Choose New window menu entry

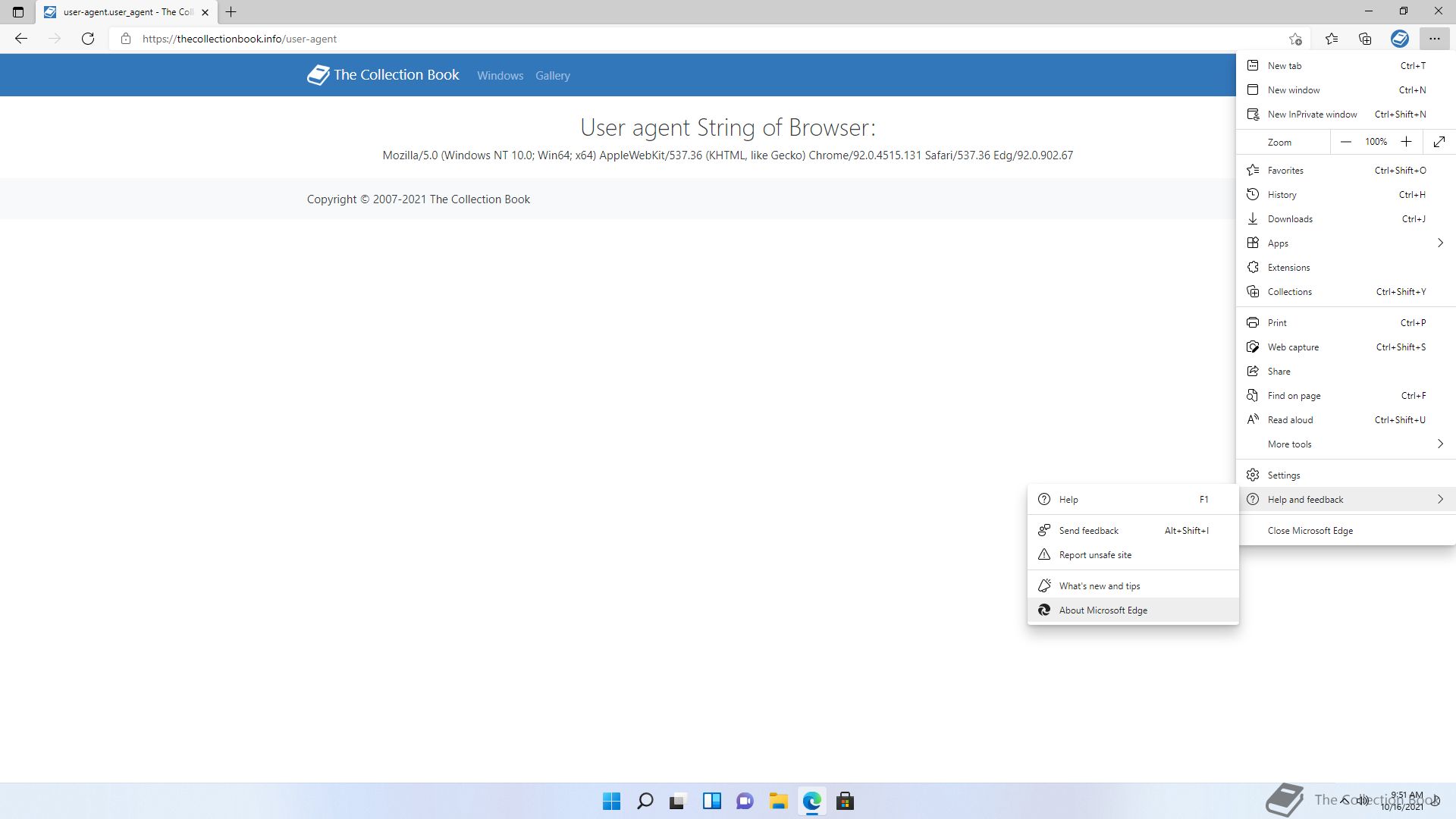tap(1346, 90)
